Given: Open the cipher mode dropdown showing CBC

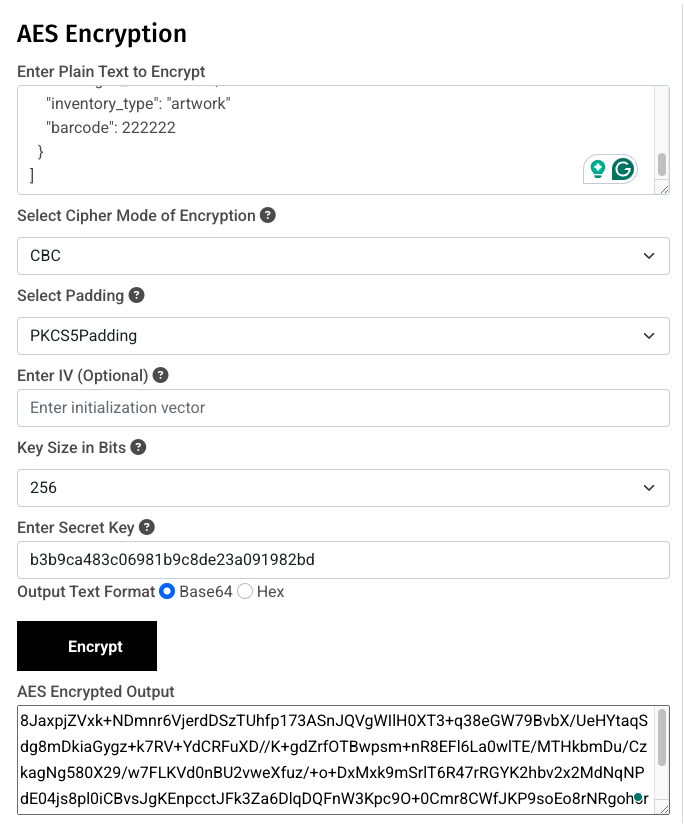Looking at the screenshot, I should click(342, 256).
